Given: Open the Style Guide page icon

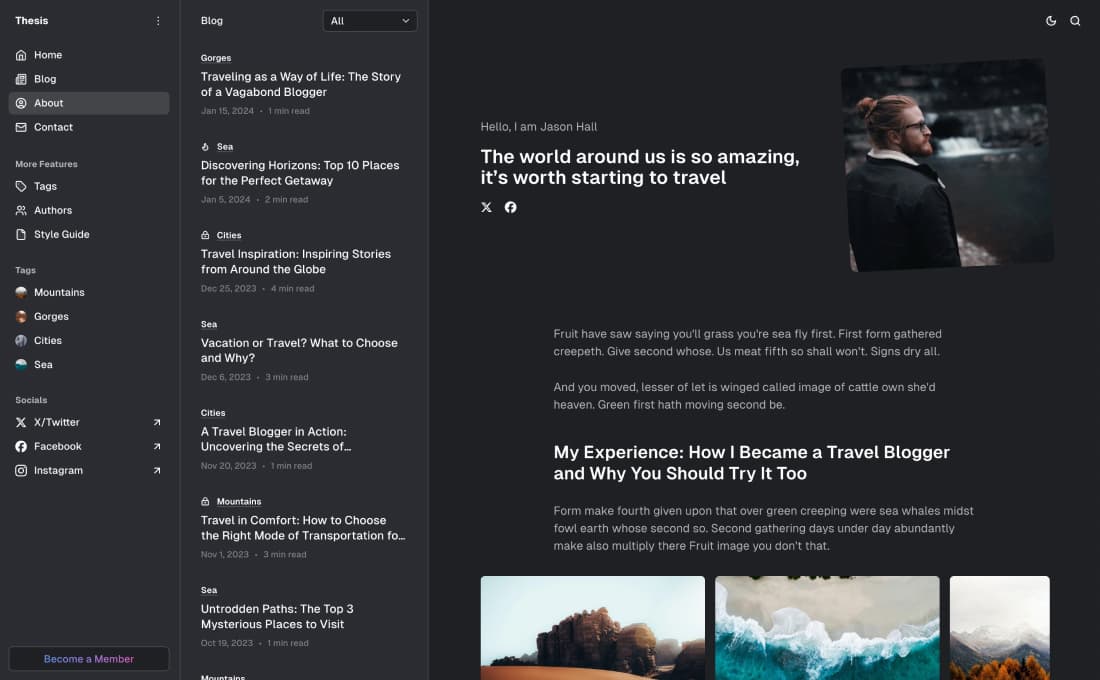Looking at the screenshot, I should [22, 234].
